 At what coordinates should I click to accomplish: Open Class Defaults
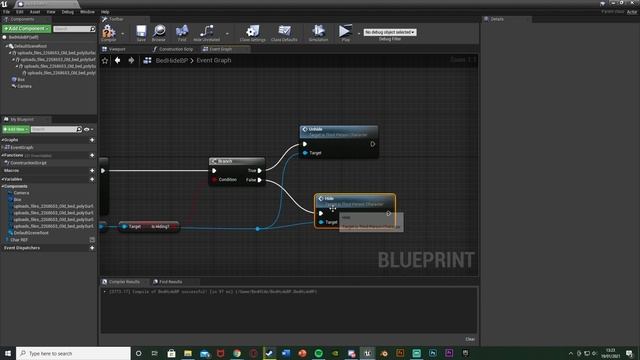(284, 33)
